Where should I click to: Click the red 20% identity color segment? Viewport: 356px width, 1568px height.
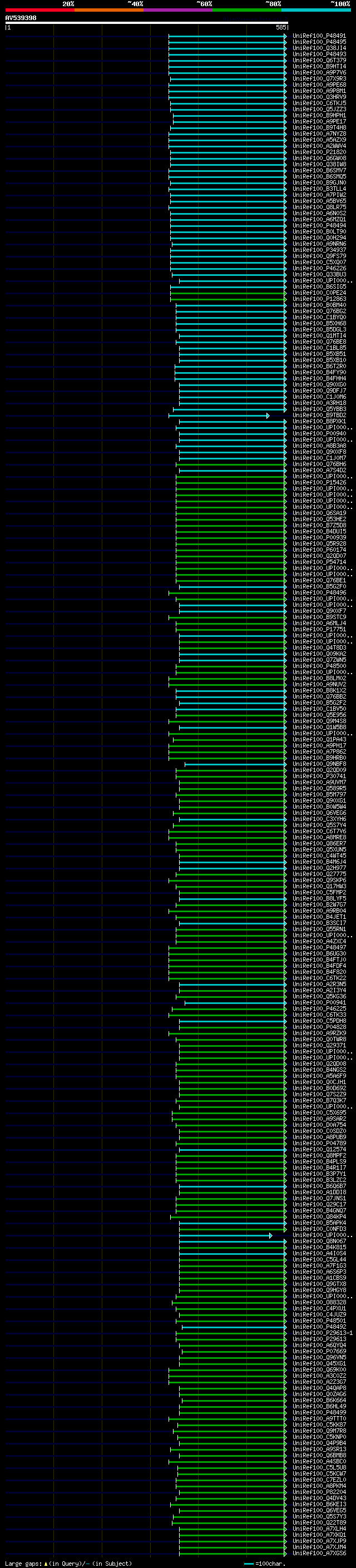pyautogui.click(x=39, y=10)
